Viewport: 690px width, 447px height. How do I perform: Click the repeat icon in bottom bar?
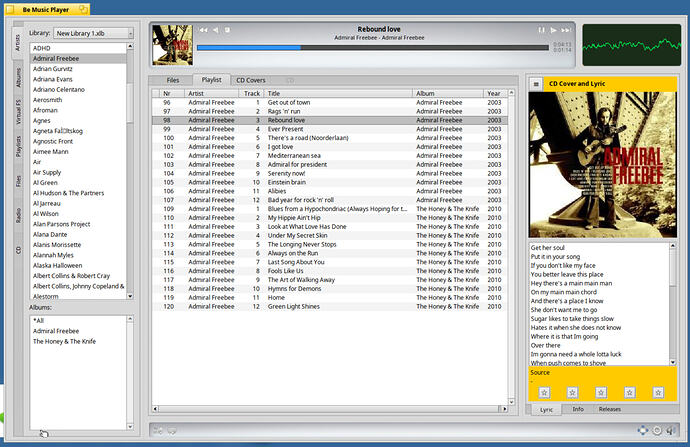pyautogui.click(x=172, y=431)
